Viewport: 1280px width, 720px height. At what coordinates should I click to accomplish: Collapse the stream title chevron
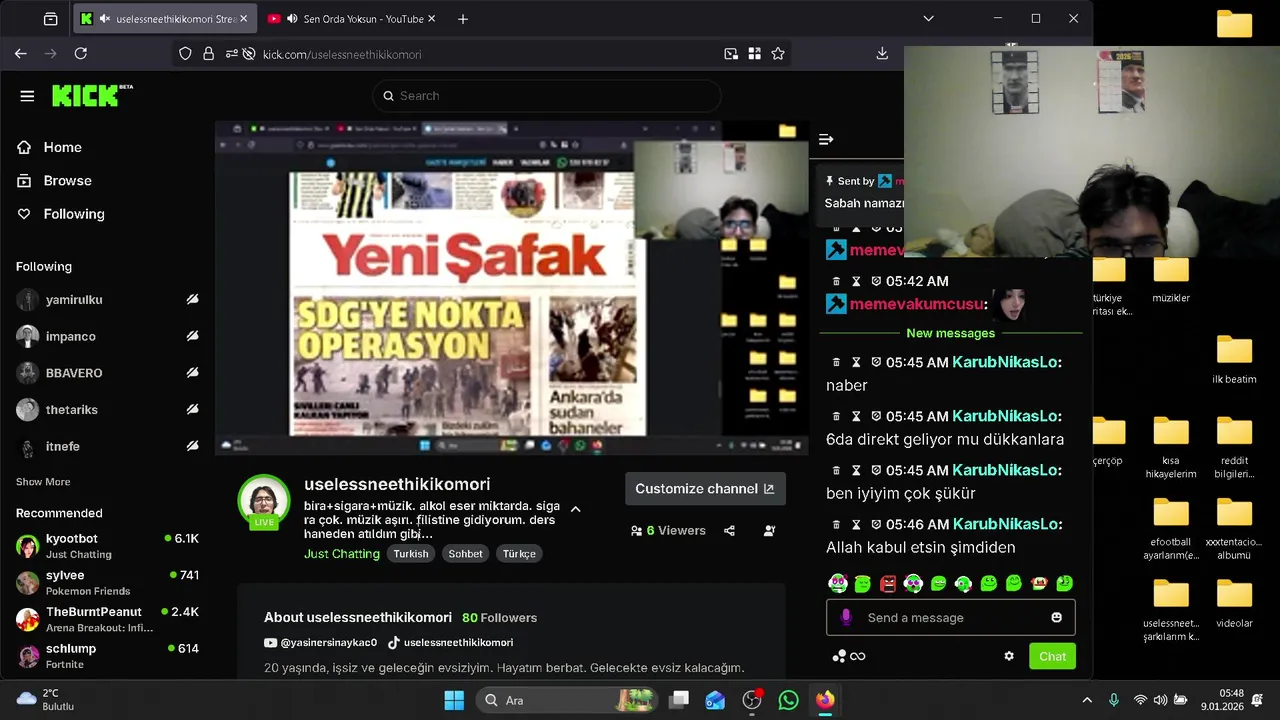point(575,509)
